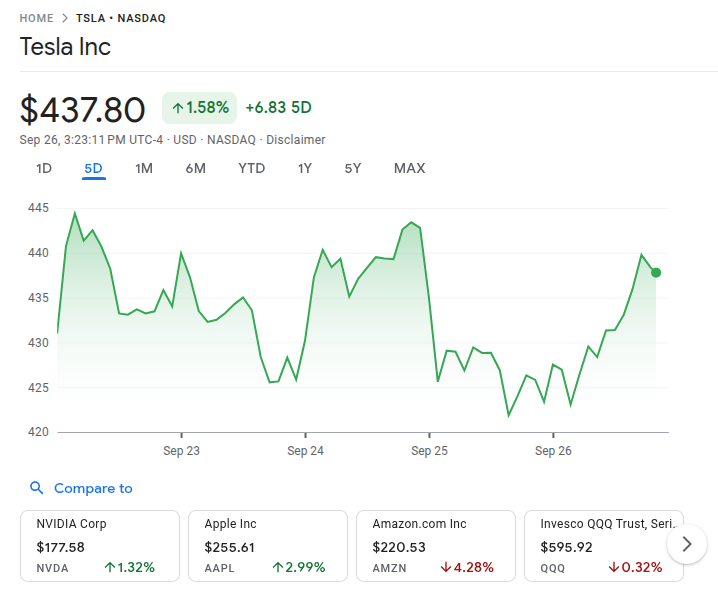Image resolution: width=718 pixels, height=594 pixels.
Task: Click the Tesla Inc heading
Action: [65, 47]
